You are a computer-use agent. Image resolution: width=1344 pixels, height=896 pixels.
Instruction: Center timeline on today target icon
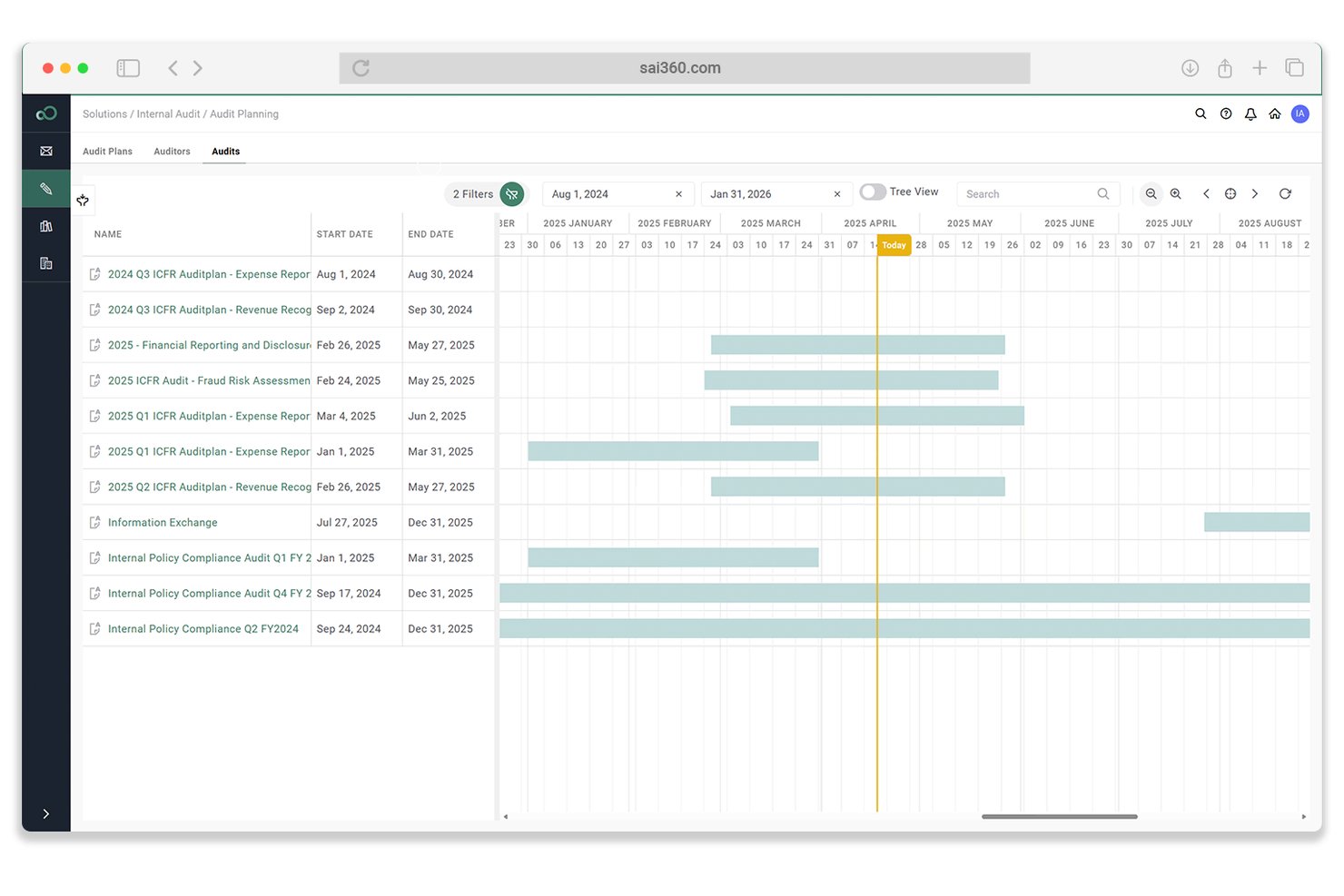(x=1230, y=193)
